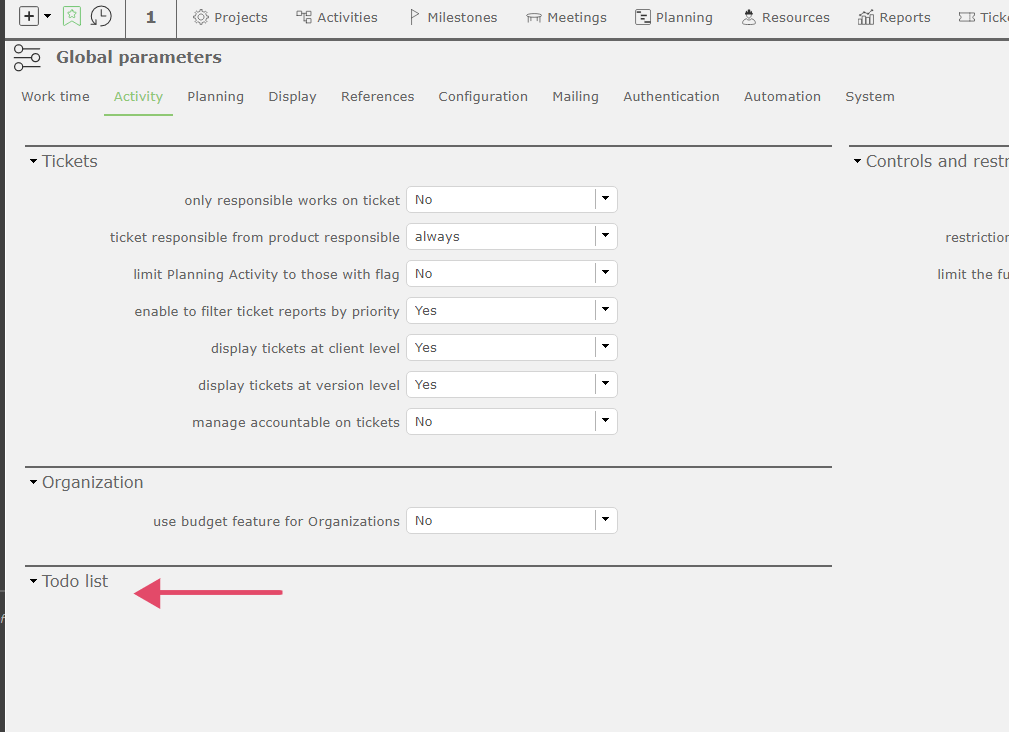Click the Global parameters sliders icon
This screenshot has width=1009, height=732.
click(x=28, y=58)
